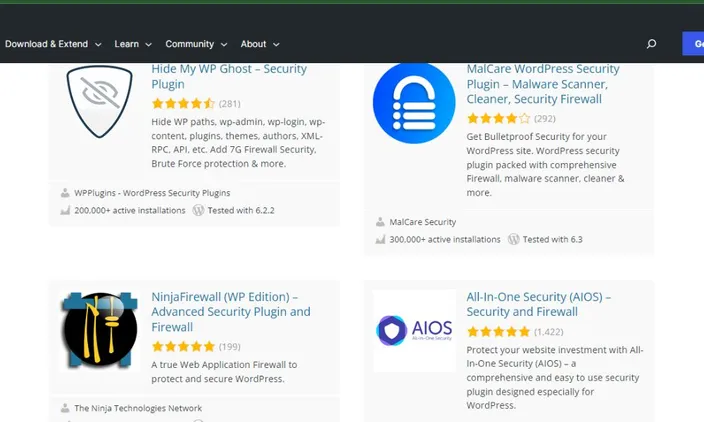Click the Get Bulletproof Security description text

coord(546,165)
